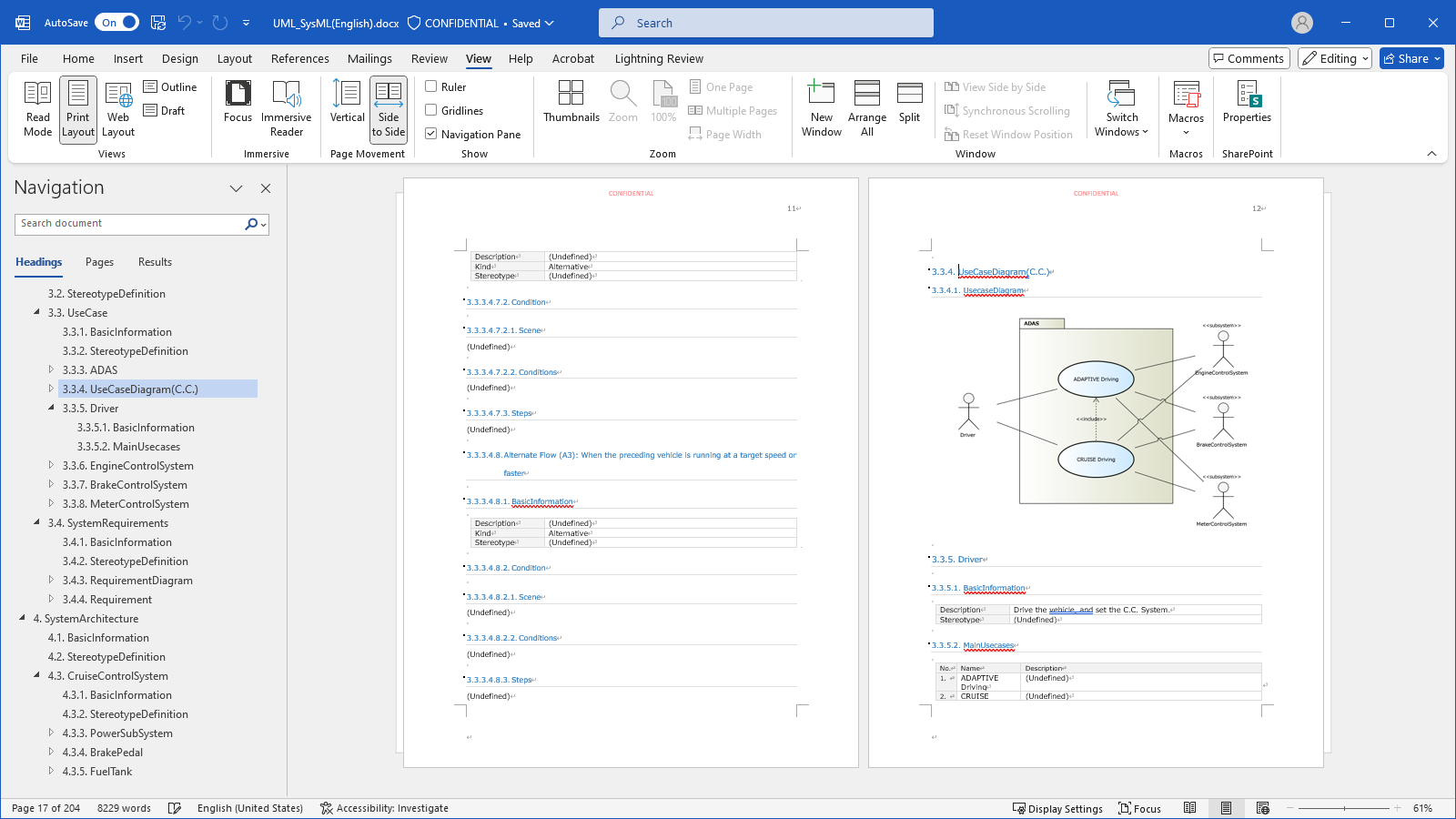Open the Insert tab
The image size is (1456, 819).
tap(128, 58)
